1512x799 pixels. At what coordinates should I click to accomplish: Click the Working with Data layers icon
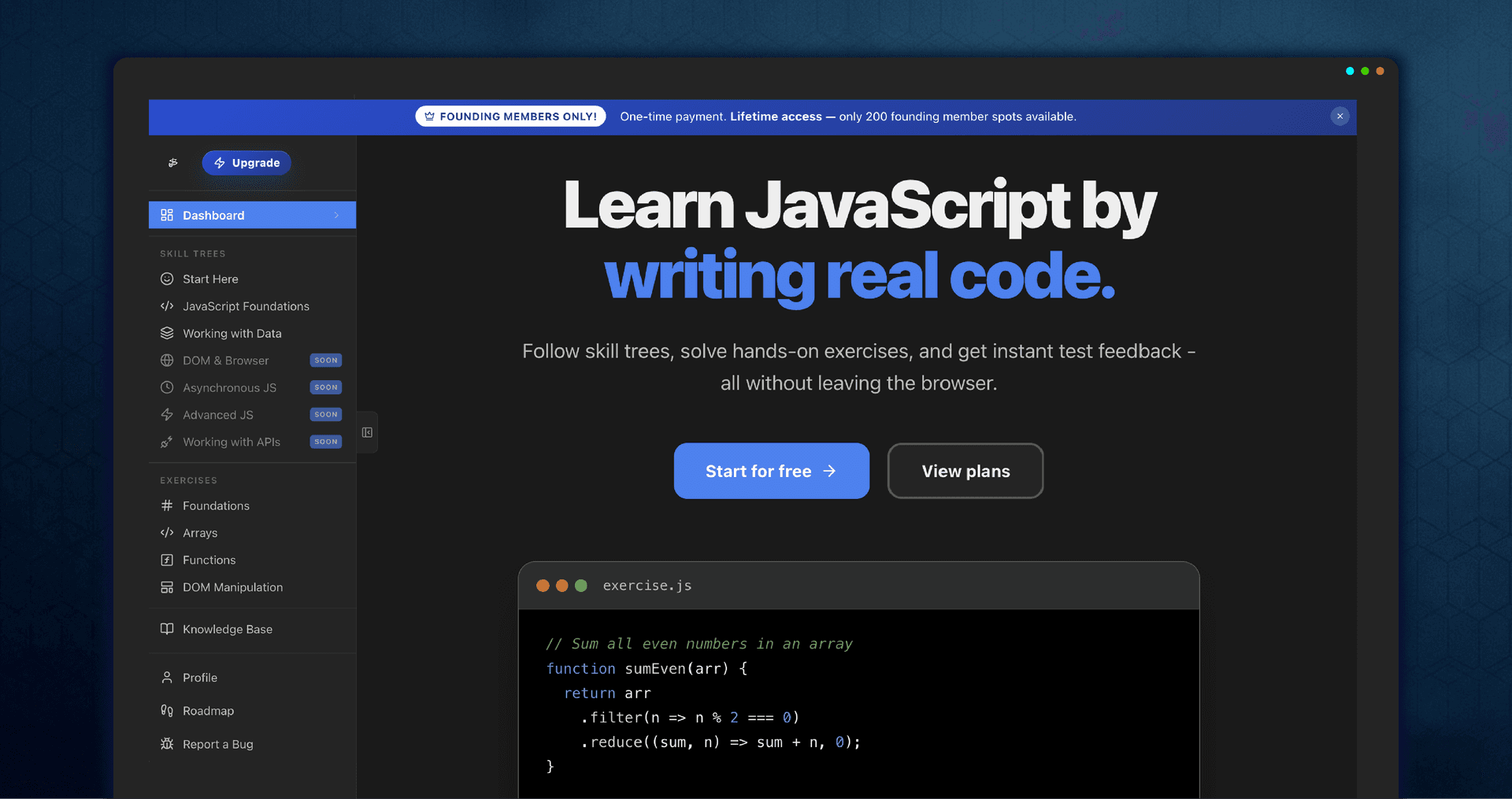tap(167, 333)
